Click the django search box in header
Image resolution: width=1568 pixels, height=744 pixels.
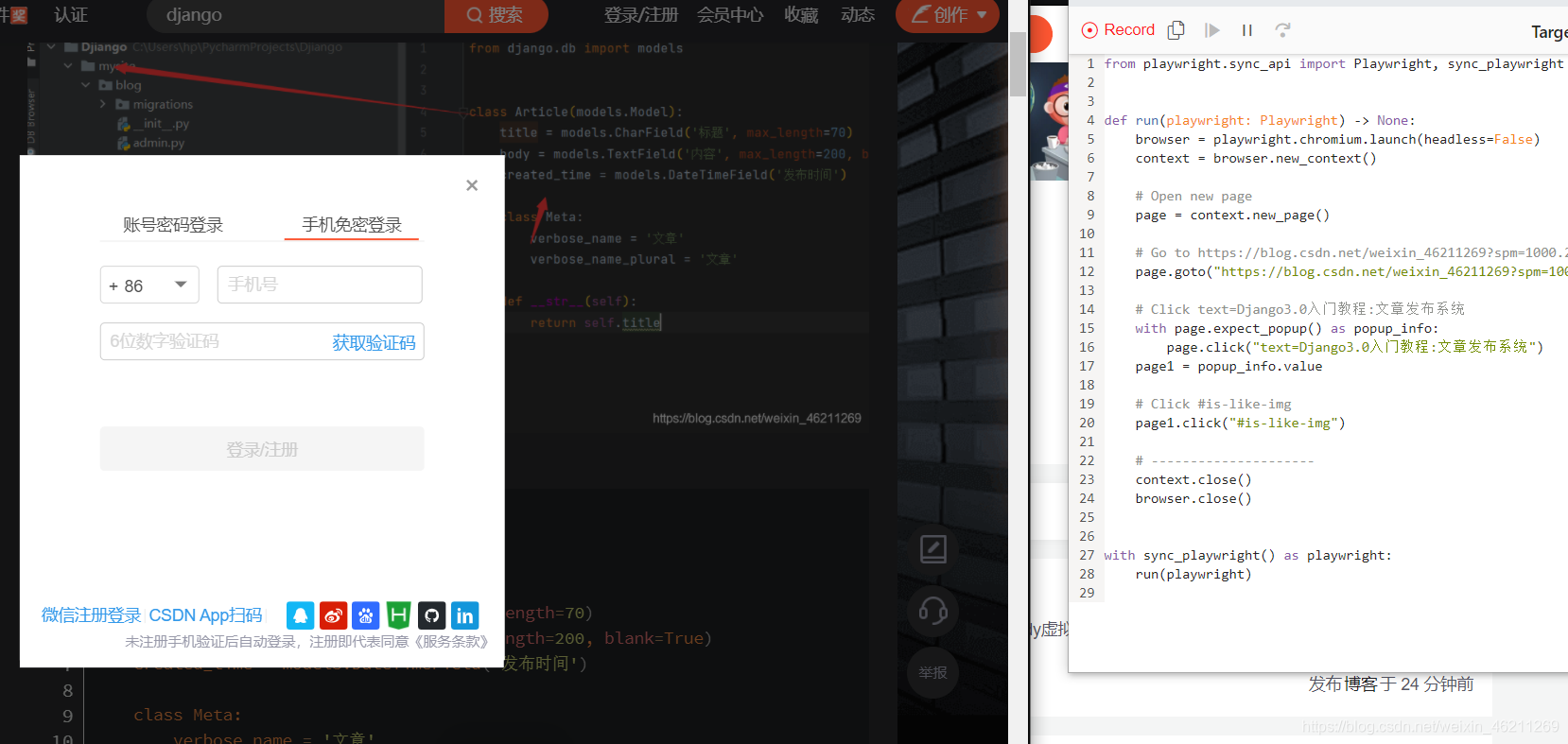(295, 15)
